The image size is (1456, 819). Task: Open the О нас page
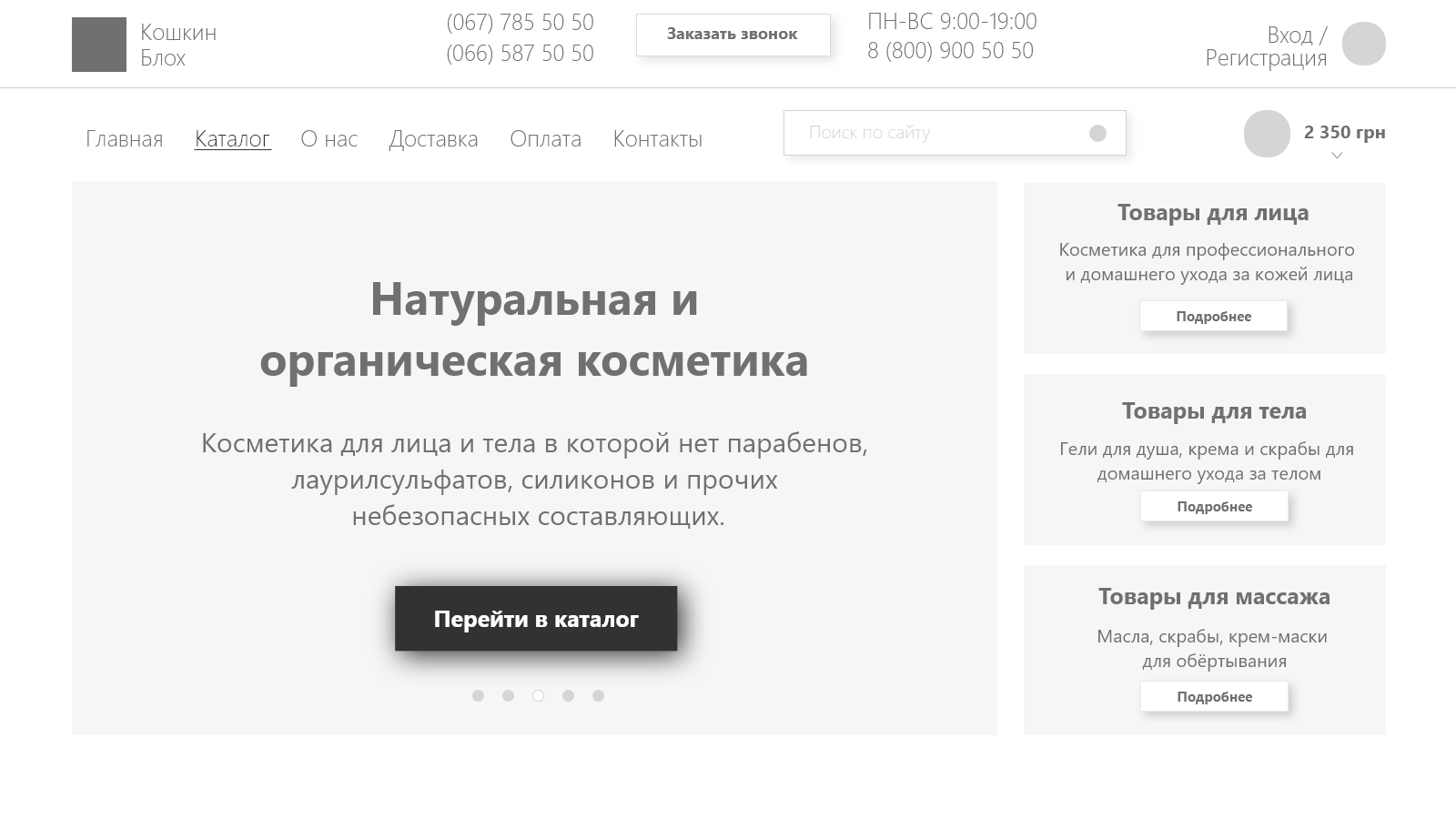click(x=329, y=139)
